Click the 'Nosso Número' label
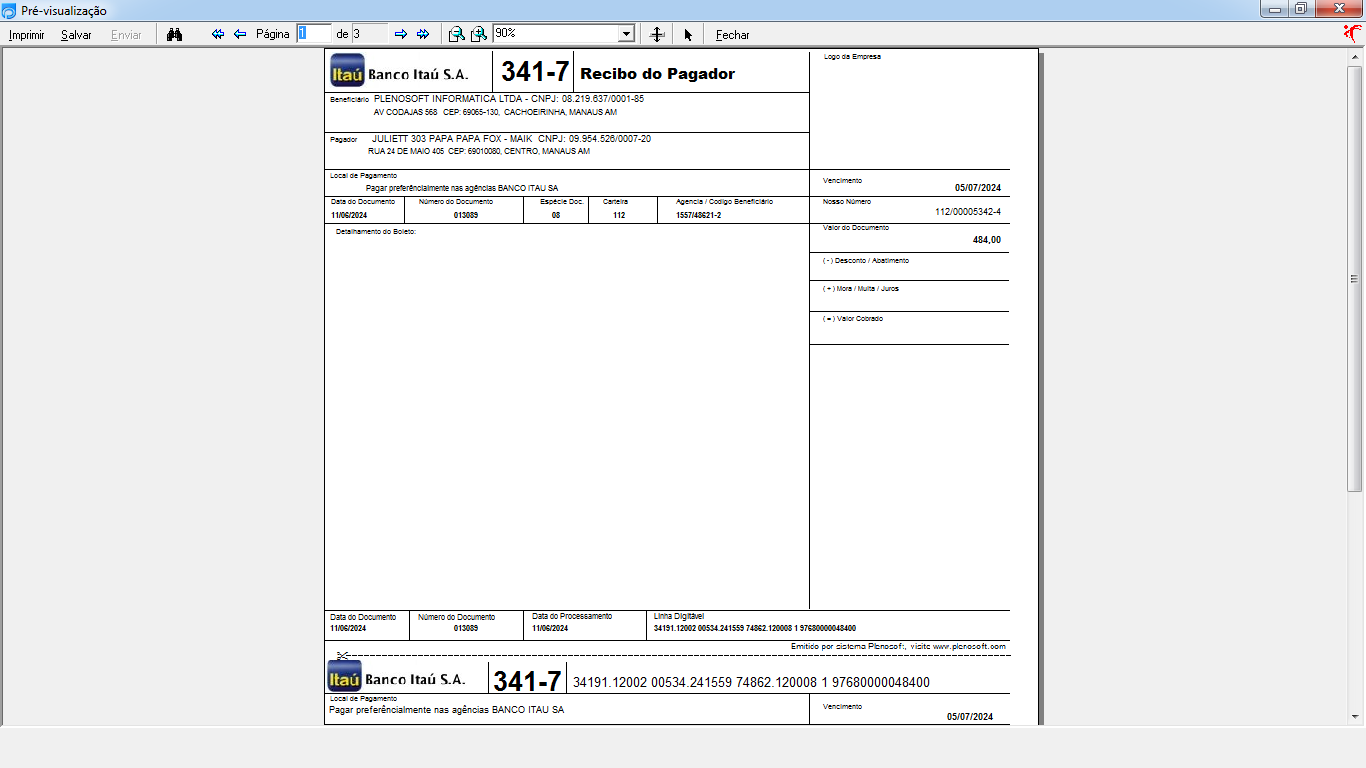 pyautogui.click(x=845, y=202)
